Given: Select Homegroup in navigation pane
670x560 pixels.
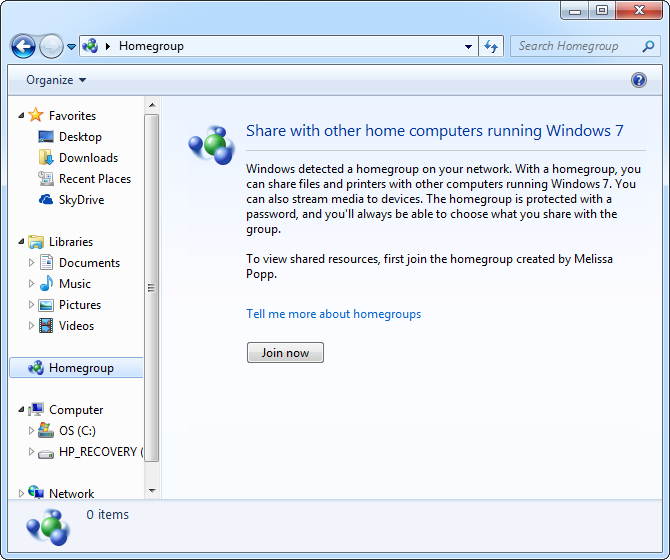Looking at the screenshot, I should pos(81,368).
